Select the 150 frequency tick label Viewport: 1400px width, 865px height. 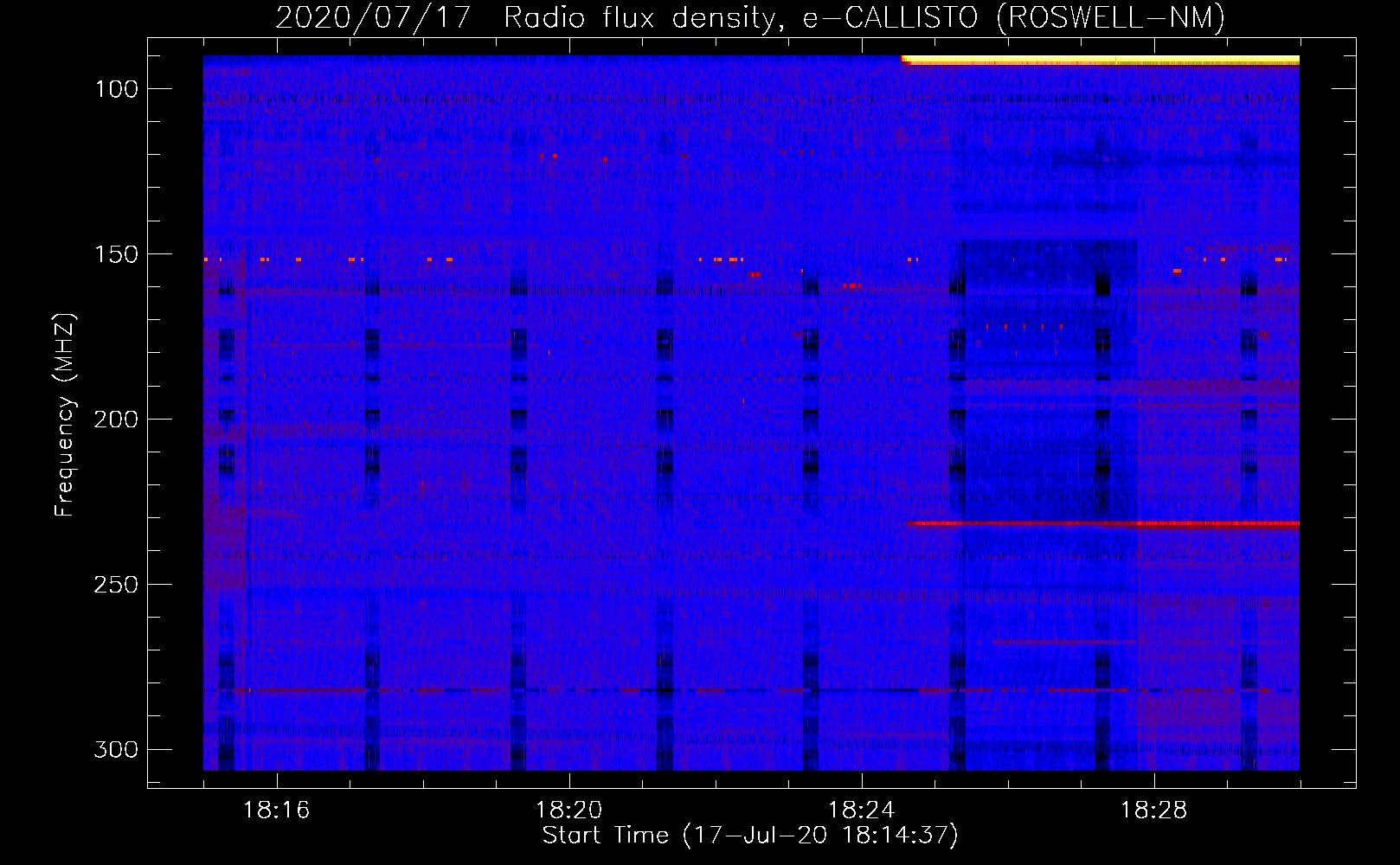click(x=116, y=254)
